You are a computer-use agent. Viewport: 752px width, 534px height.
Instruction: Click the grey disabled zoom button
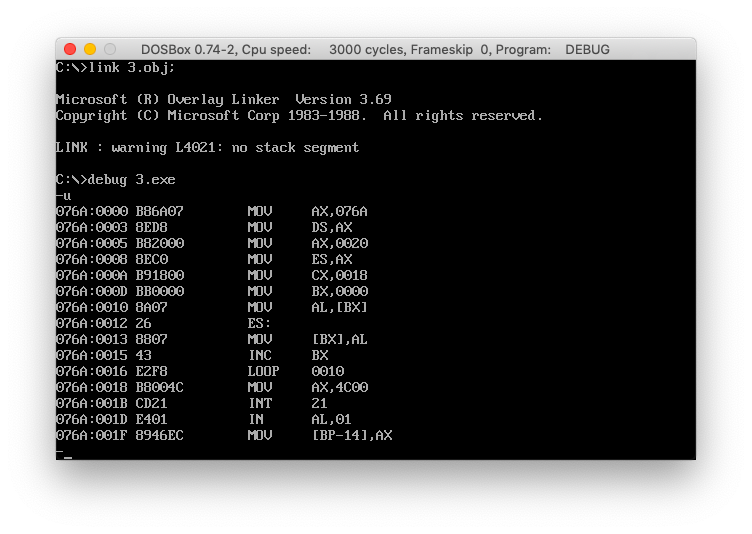[110, 49]
